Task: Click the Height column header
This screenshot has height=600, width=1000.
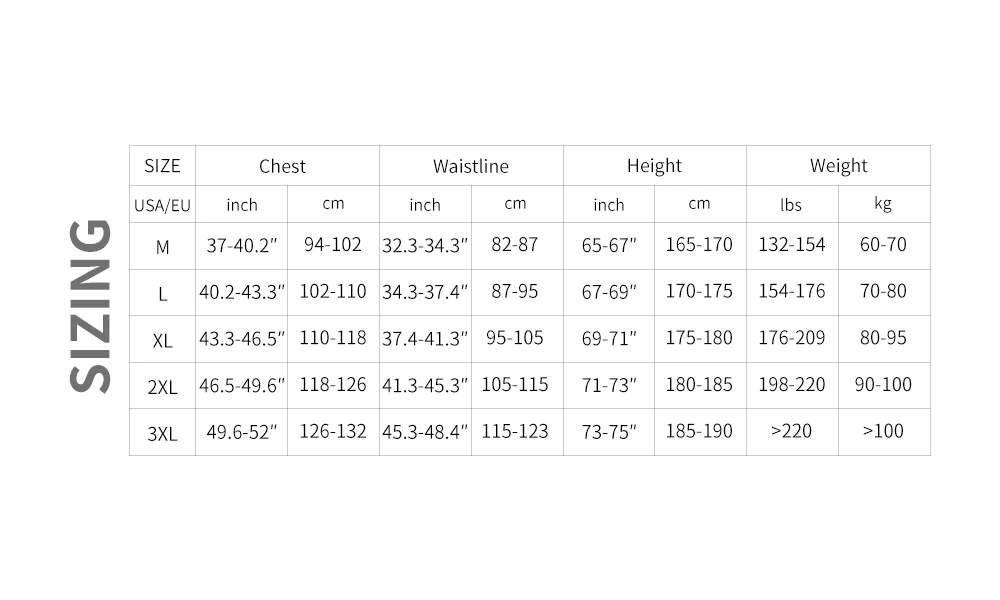Action: pos(654,166)
